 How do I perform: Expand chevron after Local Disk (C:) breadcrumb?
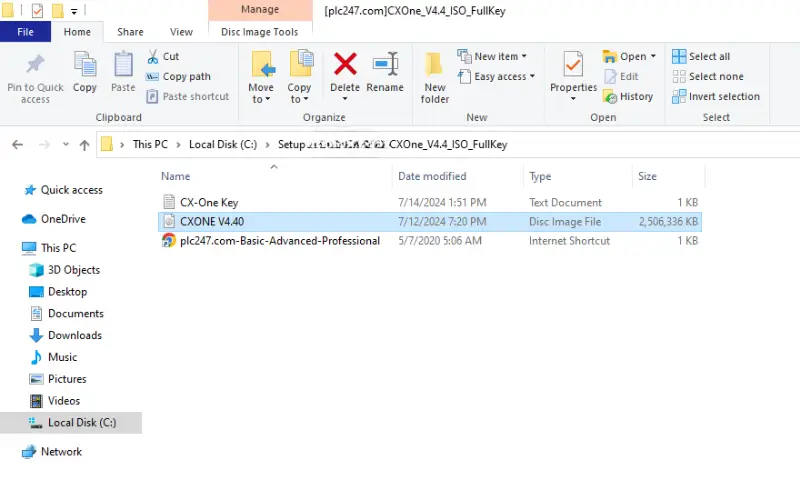pos(267,145)
